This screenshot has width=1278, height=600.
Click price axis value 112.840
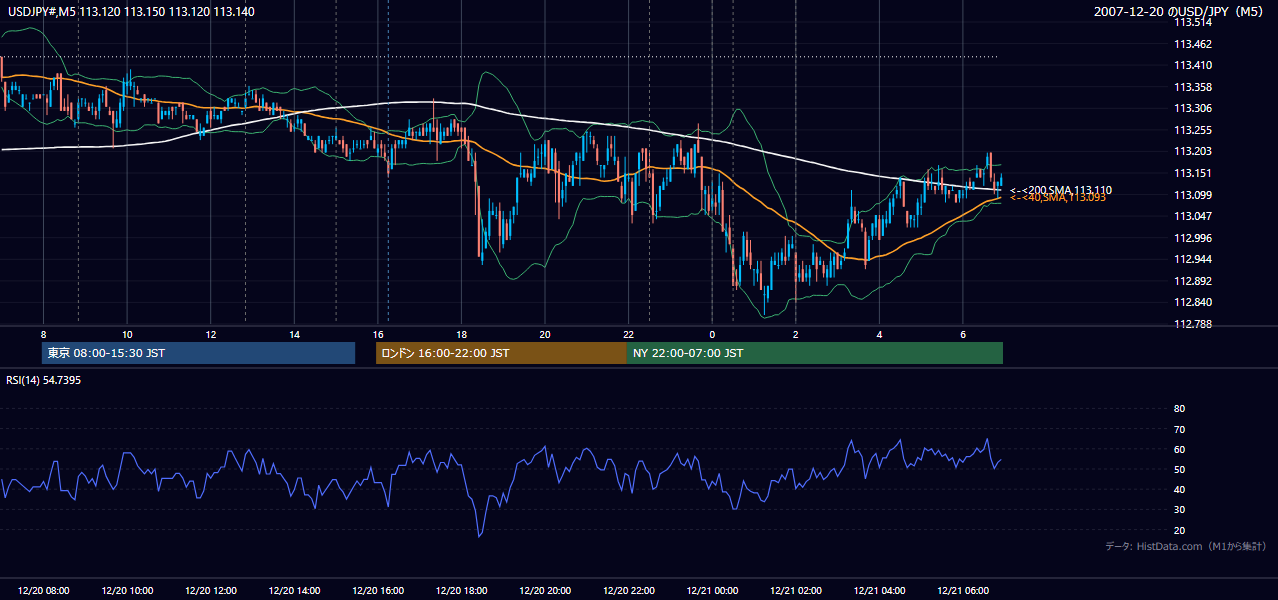1192,302
